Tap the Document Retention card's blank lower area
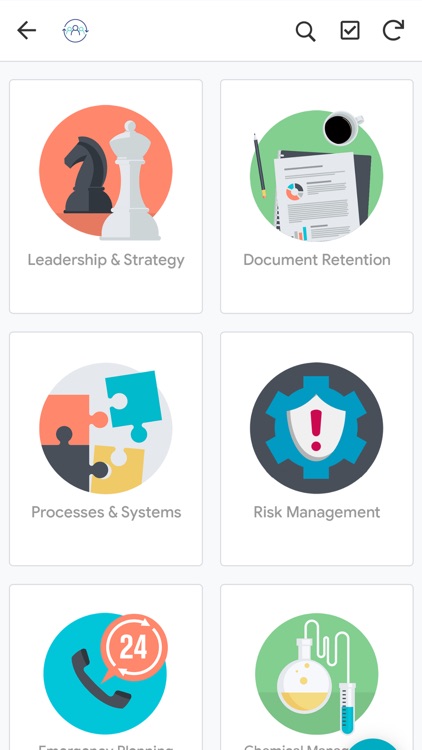The image size is (422, 750). pyautogui.click(x=317, y=291)
